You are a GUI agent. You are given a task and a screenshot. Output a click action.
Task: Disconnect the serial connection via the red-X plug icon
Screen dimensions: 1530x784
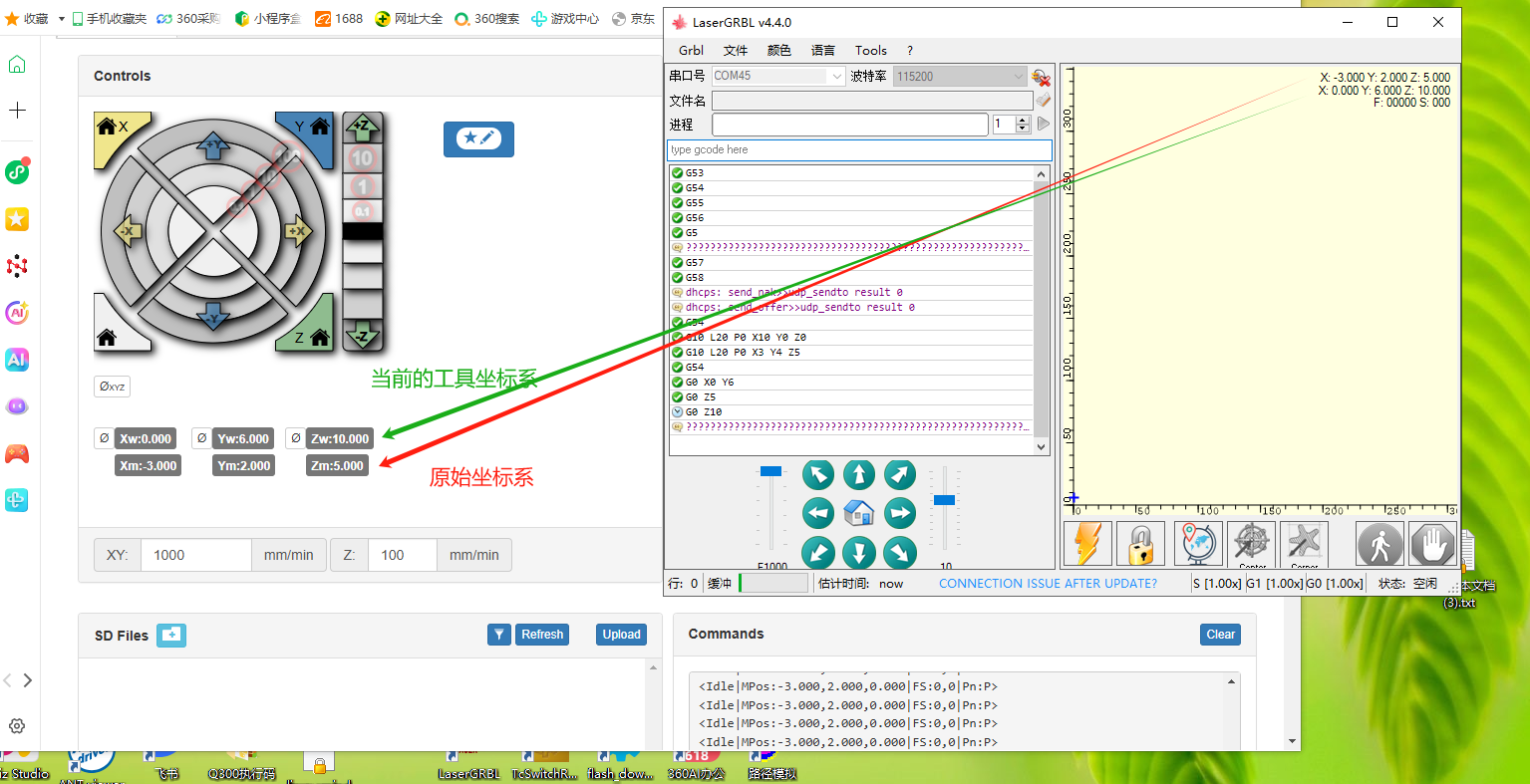coord(1043,78)
